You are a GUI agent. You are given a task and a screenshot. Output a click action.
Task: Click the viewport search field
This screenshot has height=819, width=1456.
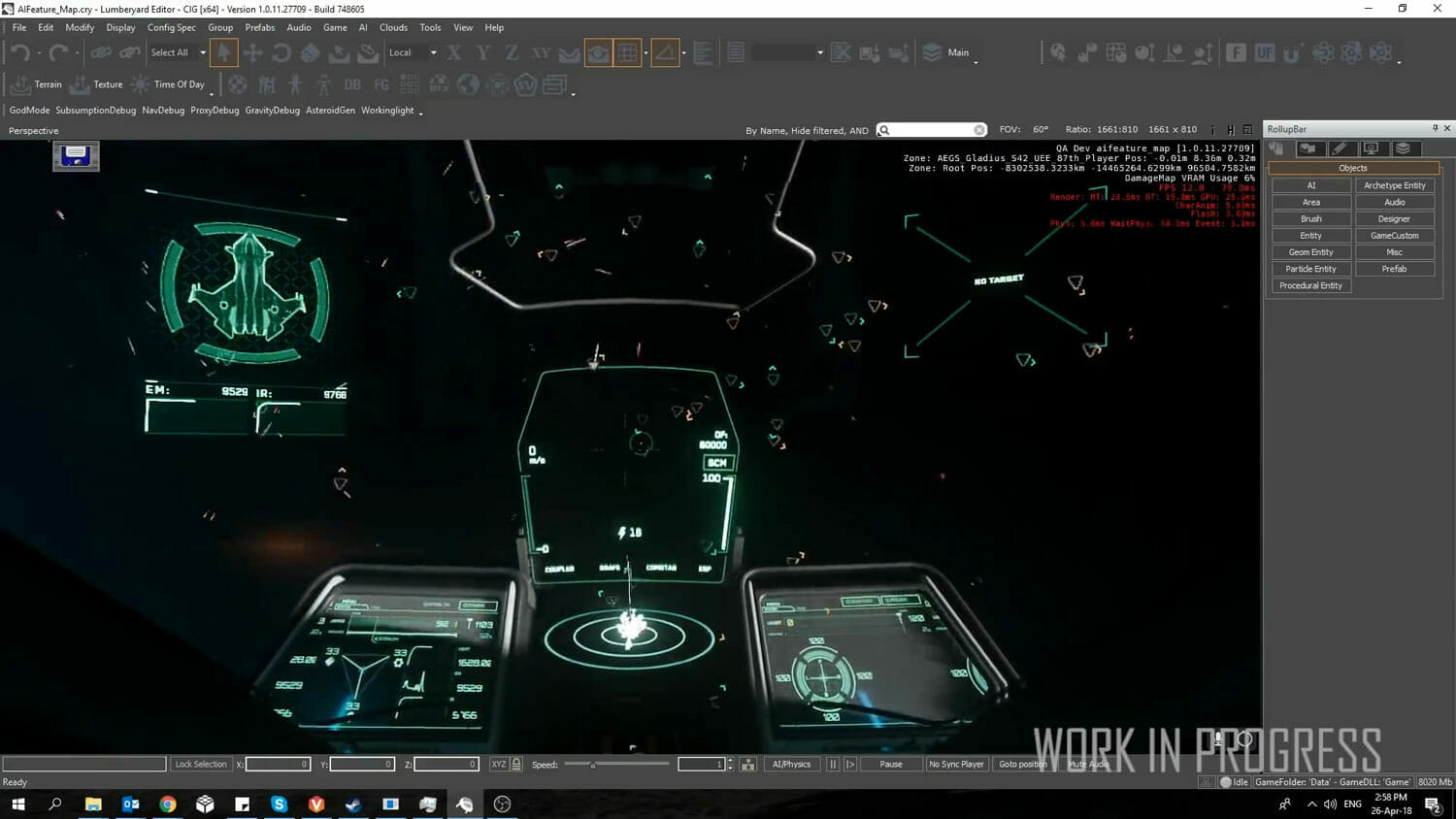coord(932,130)
